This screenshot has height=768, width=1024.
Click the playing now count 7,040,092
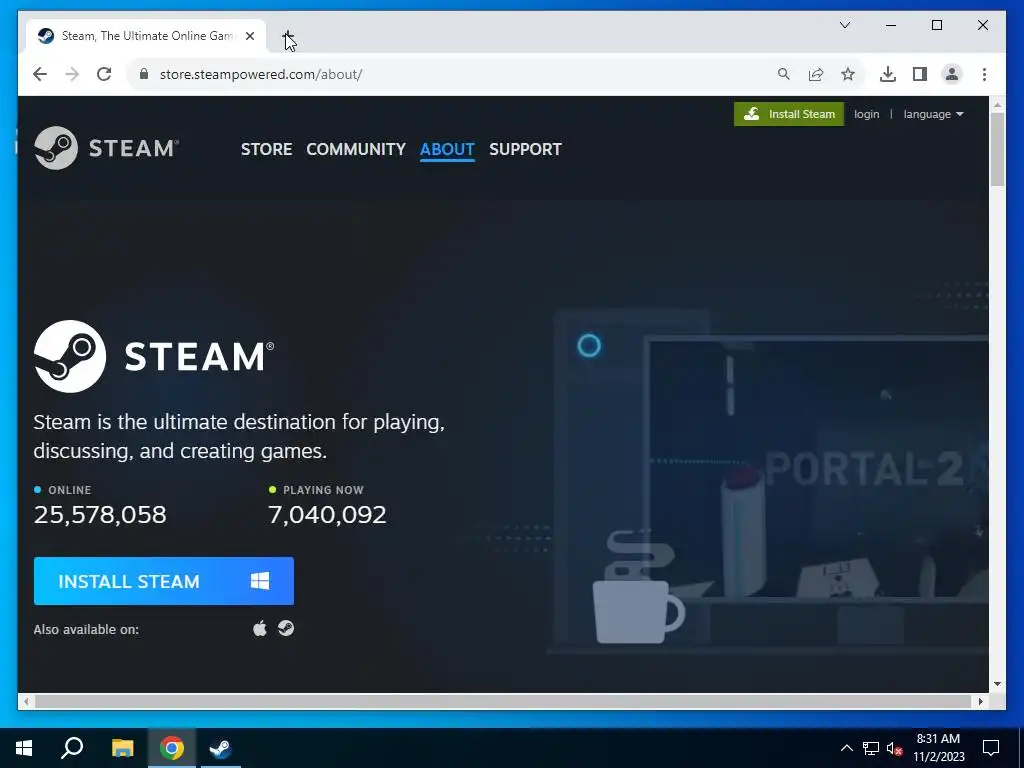pyautogui.click(x=327, y=515)
